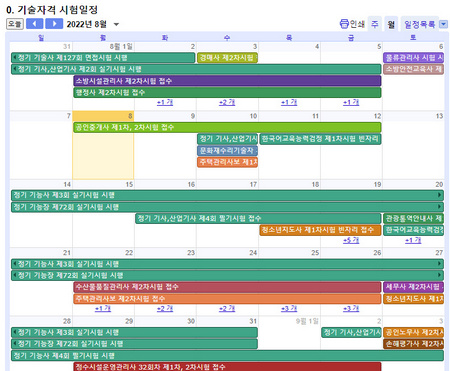The height and width of the screenshot is (371, 450).
Task: Click the 8월 1일 date label
Action: pos(121,47)
